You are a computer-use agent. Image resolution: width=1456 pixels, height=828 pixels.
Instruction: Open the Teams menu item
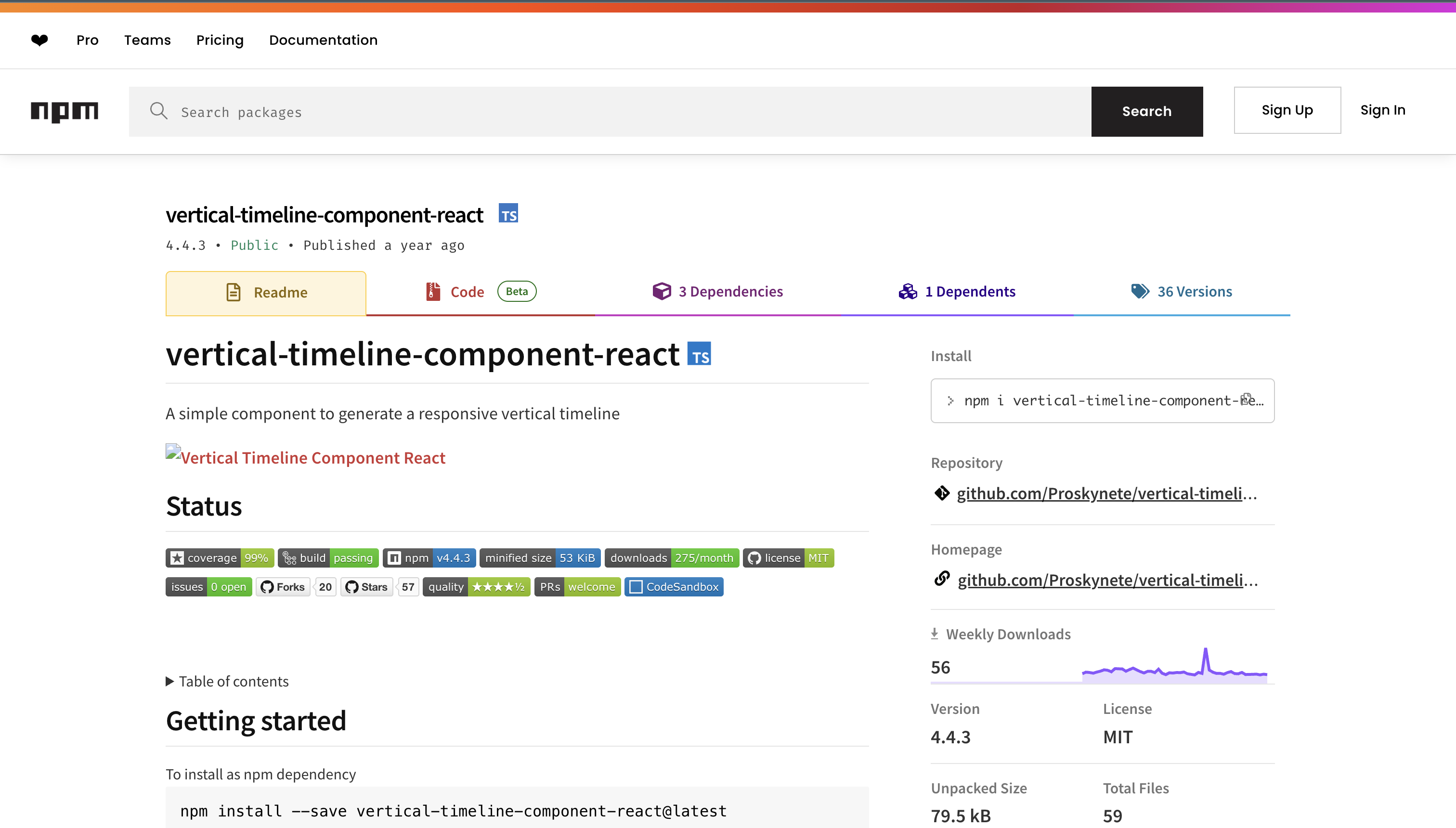147,40
